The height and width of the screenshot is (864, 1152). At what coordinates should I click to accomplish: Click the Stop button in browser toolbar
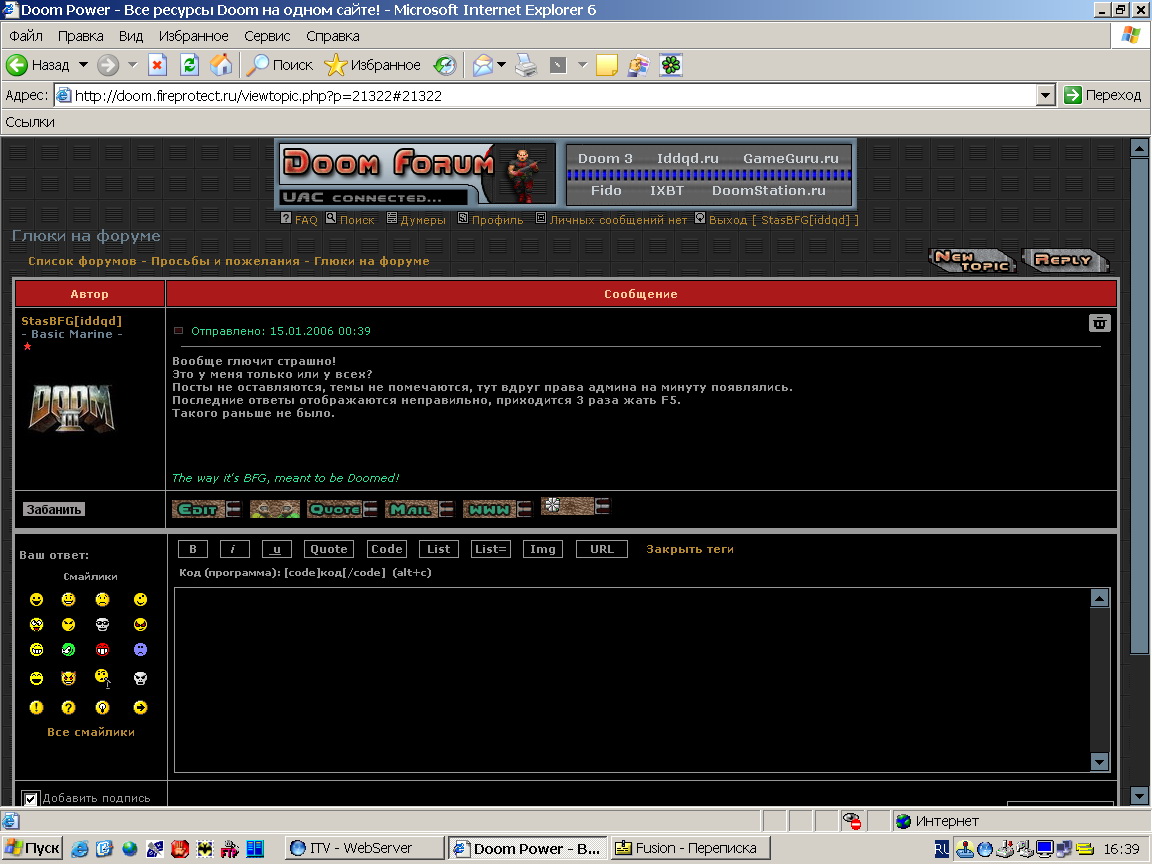[157, 65]
